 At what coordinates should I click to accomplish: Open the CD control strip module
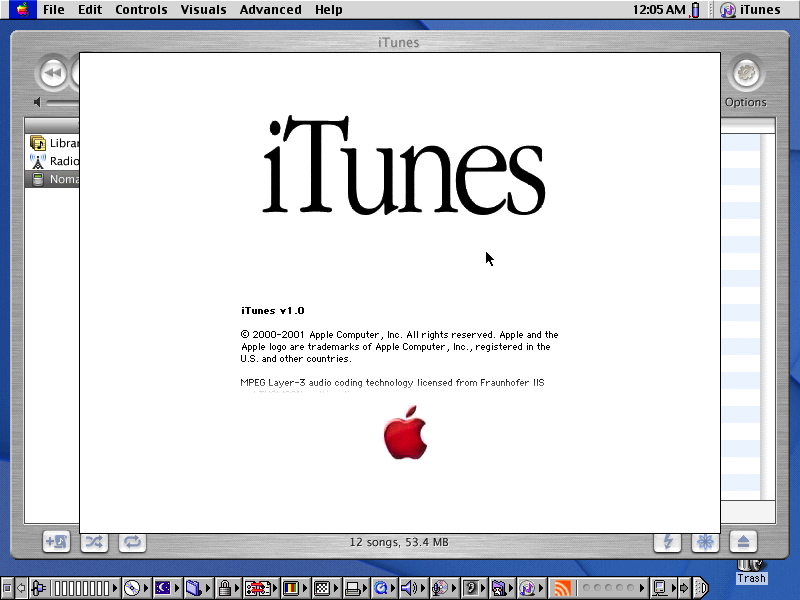132,588
